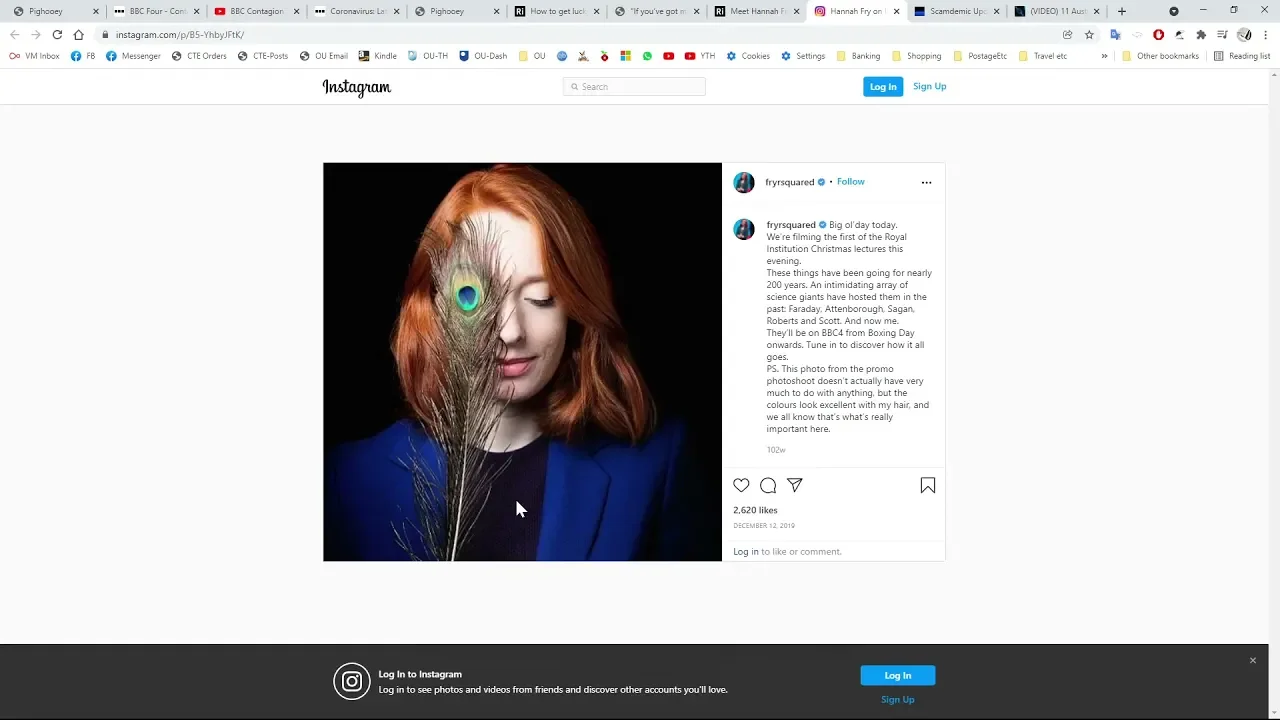Click the Instagram search field
This screenshot has width=1280, height=720.
[635, 87]
